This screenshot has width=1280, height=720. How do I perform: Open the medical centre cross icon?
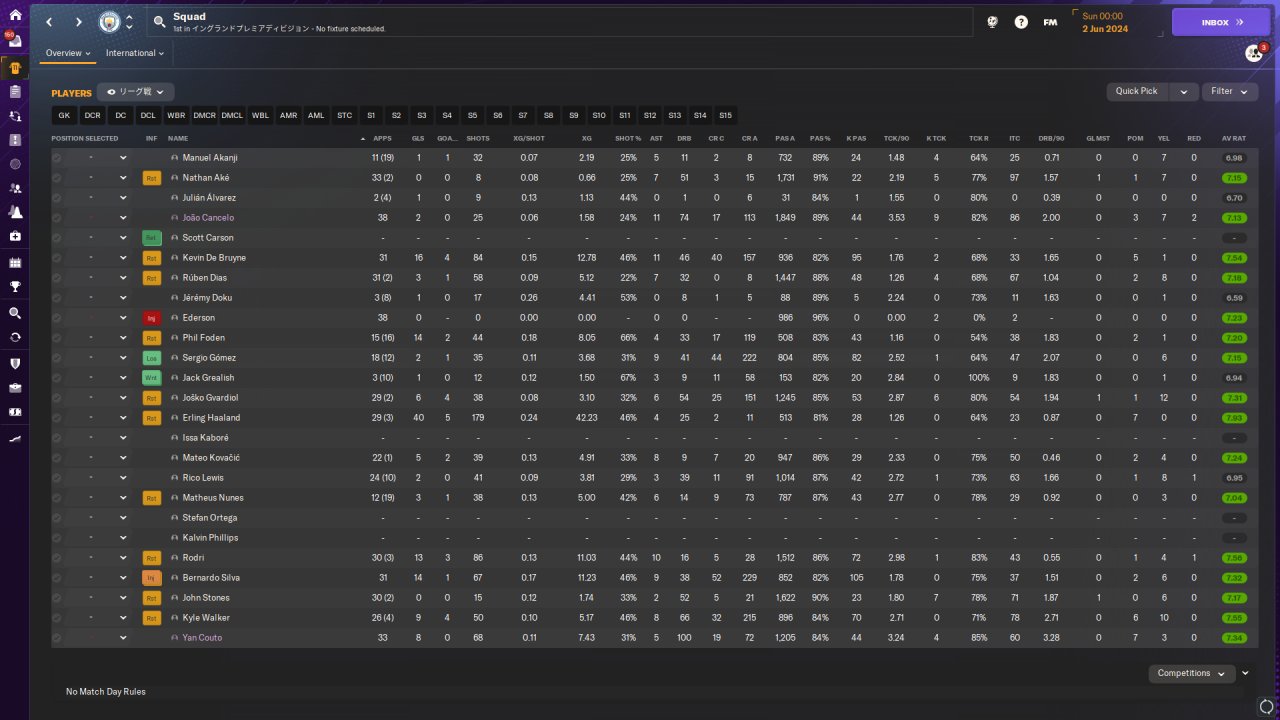point(15,237)
